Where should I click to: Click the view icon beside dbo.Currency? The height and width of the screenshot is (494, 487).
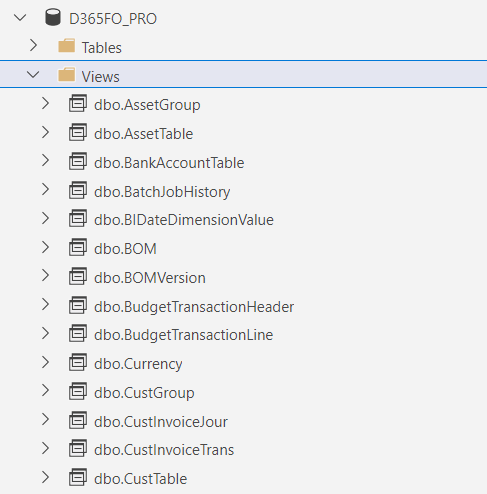tap(78, 362)
